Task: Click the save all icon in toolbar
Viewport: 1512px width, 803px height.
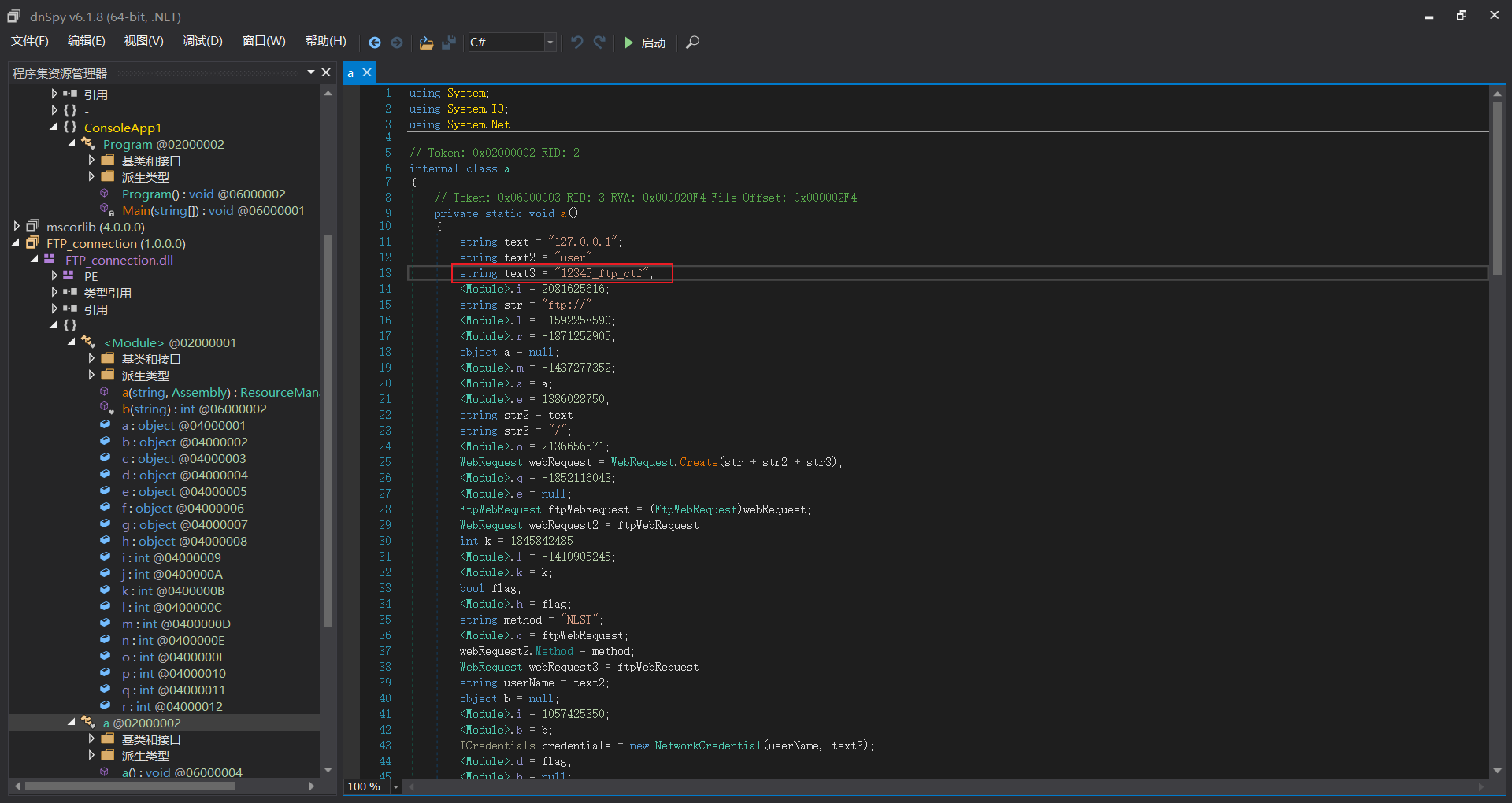Action: (449, 43)
